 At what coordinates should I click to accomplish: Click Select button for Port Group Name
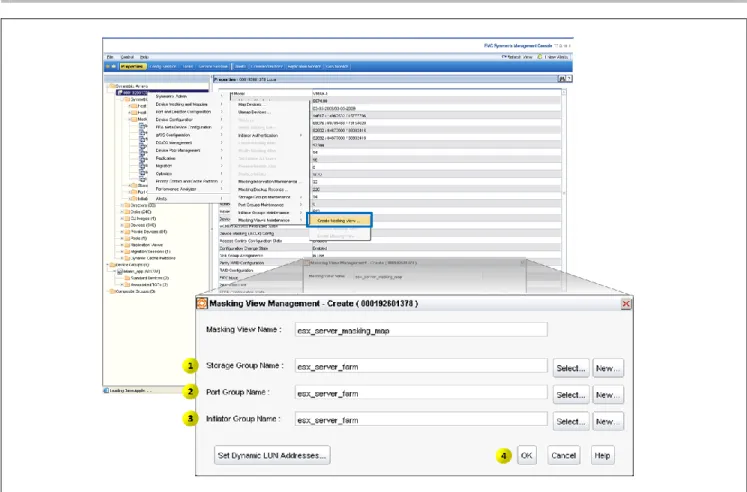(571, 395)
